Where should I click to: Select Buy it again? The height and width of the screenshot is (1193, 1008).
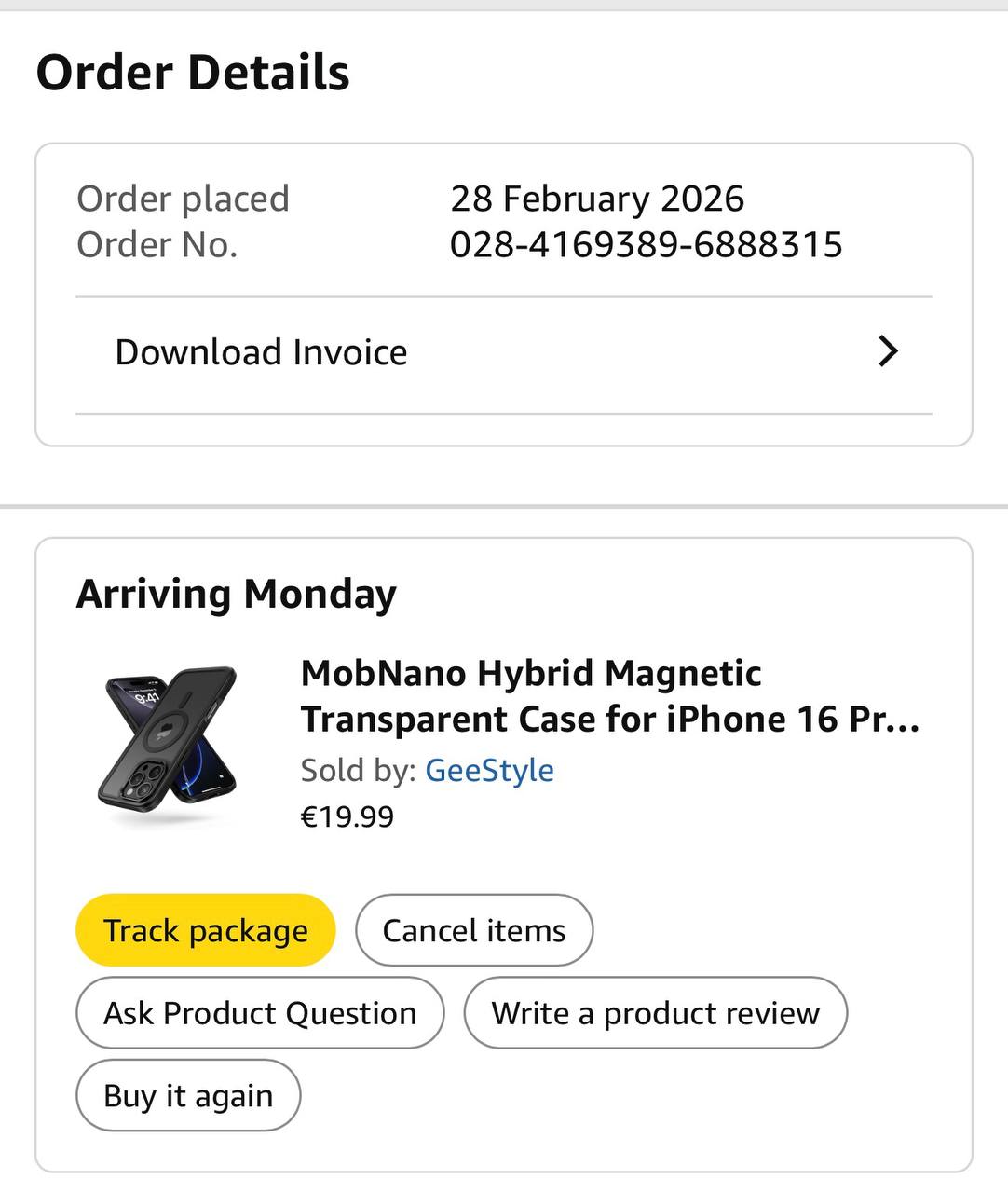188,1095
